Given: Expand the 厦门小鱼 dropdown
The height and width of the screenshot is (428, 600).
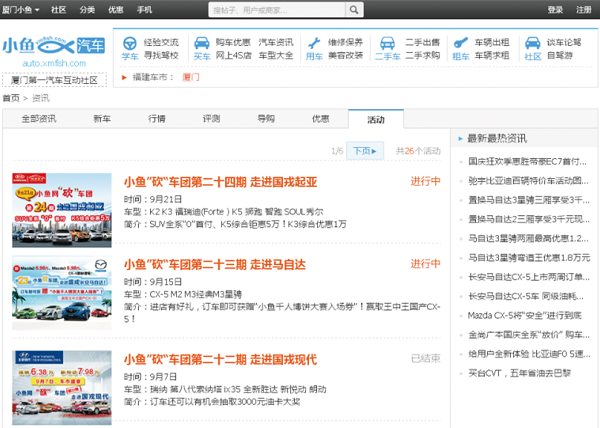Looking at the screenshot, I should click(20, 10).
